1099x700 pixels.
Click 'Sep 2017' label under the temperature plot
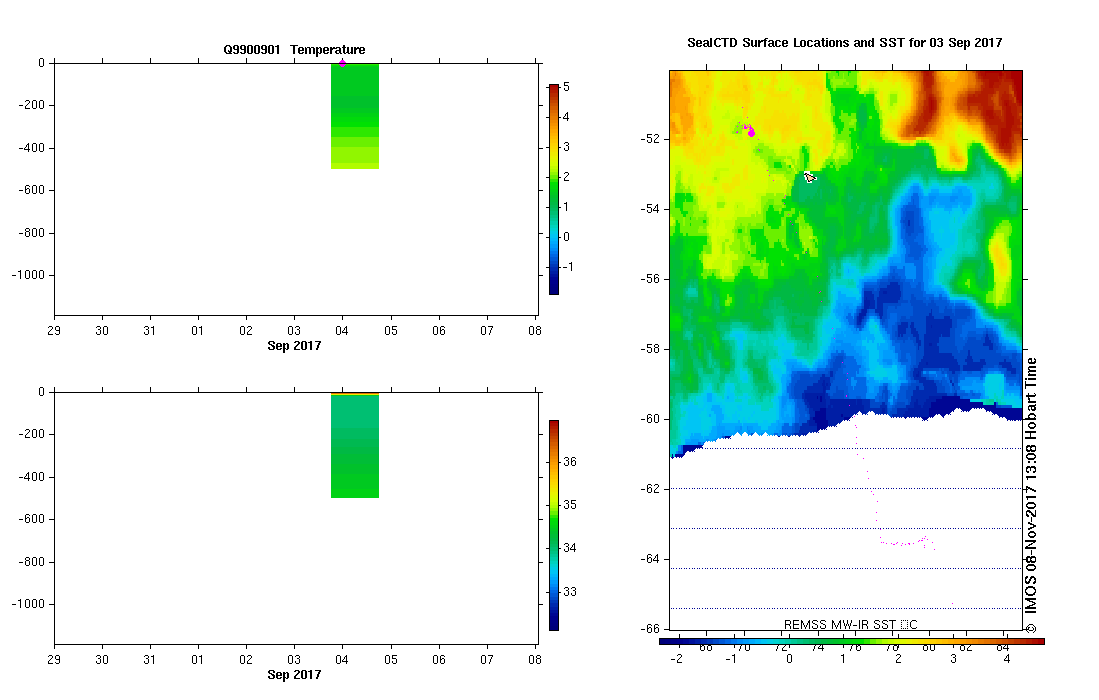pyautogui.click(x=294, y=345)
